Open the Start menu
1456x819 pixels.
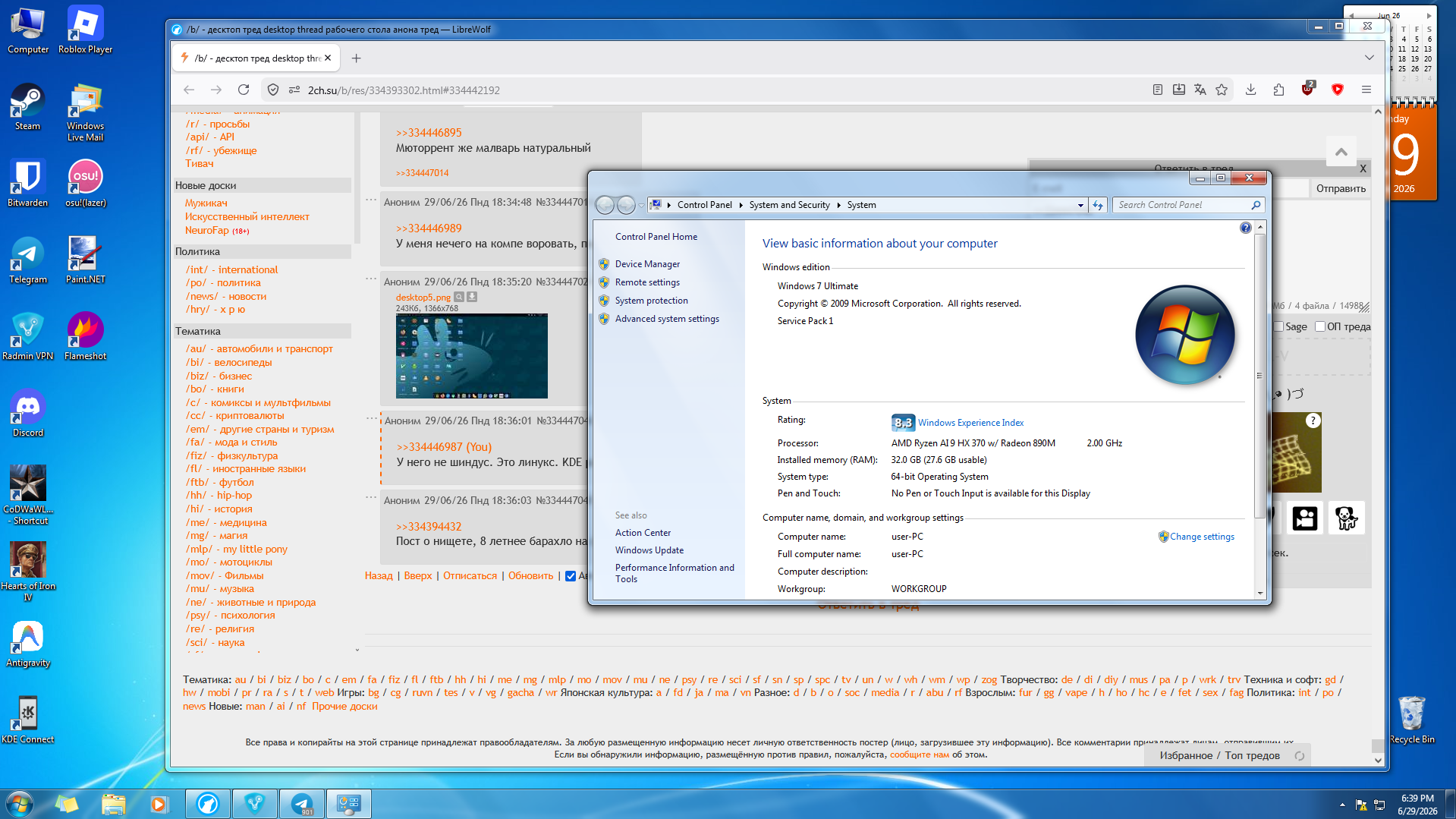(x=19, y=804)
